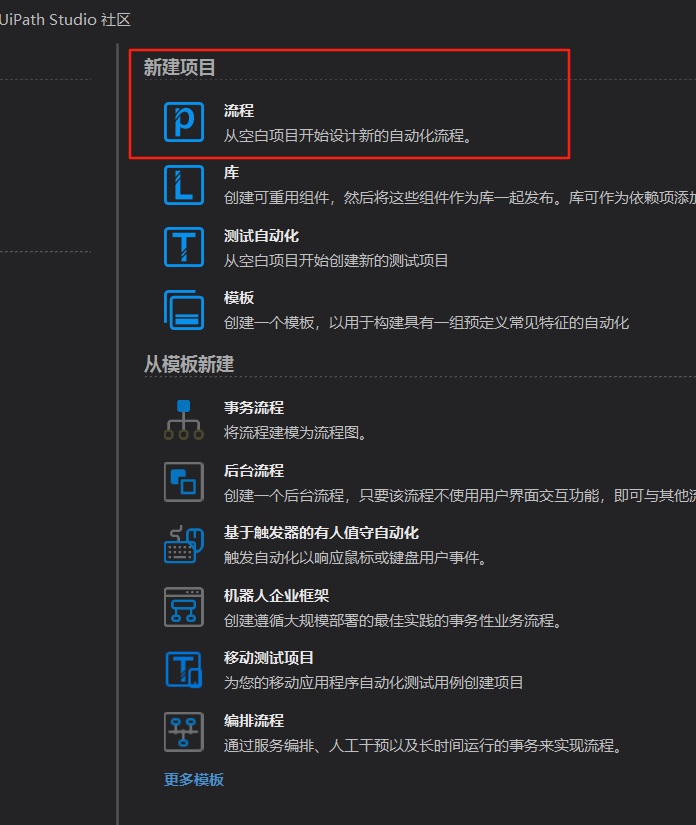This screenshot has height=825, width=696.
Task: Click the 后台流程 icon
Action: [184, 482]
